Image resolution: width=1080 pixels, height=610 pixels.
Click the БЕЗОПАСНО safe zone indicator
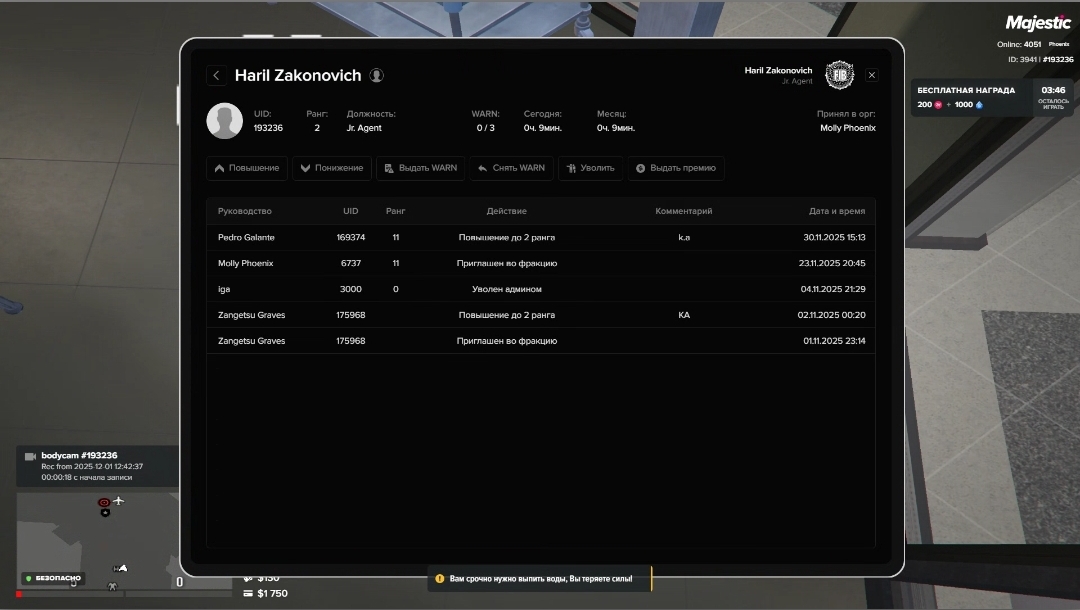tap(53, 578)
